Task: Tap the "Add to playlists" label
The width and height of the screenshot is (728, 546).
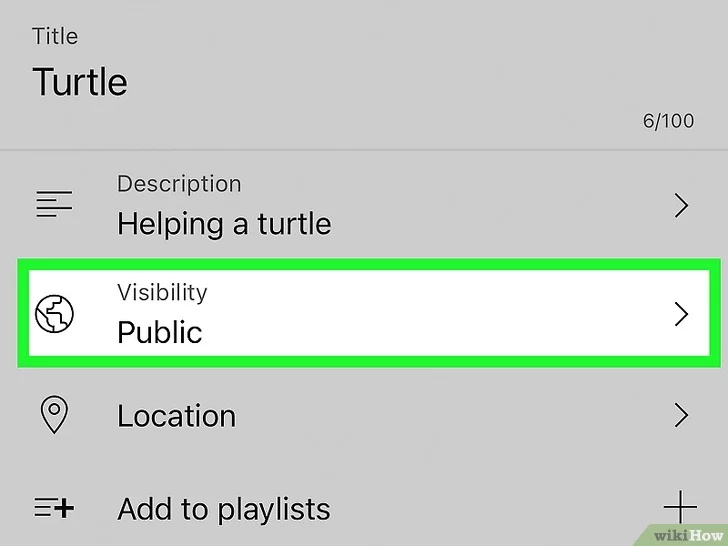Action: (223, 509)
